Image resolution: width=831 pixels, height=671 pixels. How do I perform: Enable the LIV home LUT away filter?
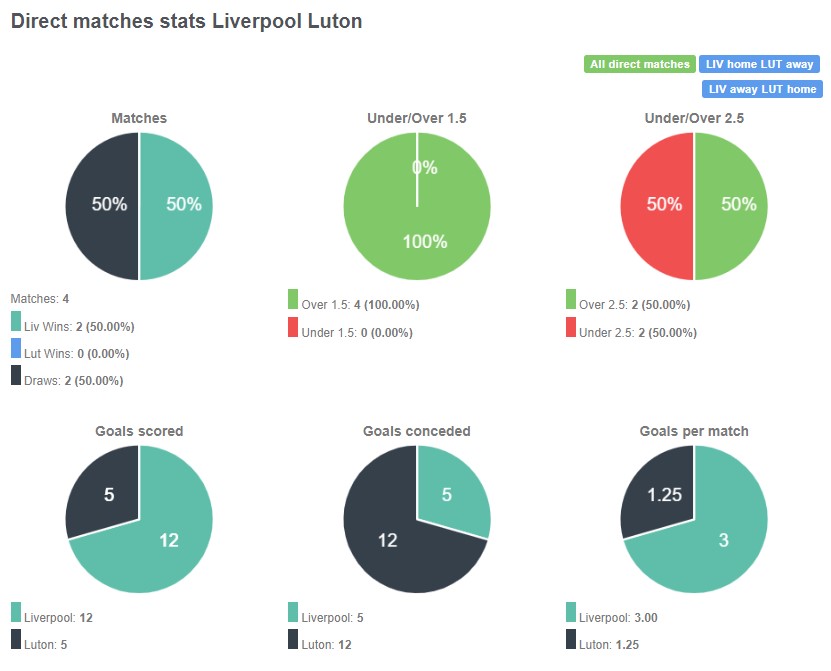[x=760, y=63]
